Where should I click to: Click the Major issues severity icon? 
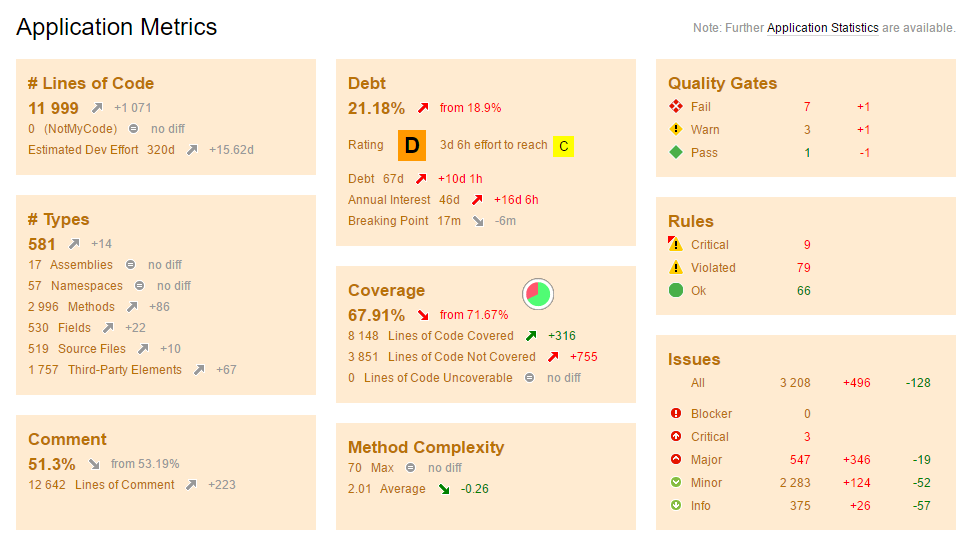[x=676, y=460]
